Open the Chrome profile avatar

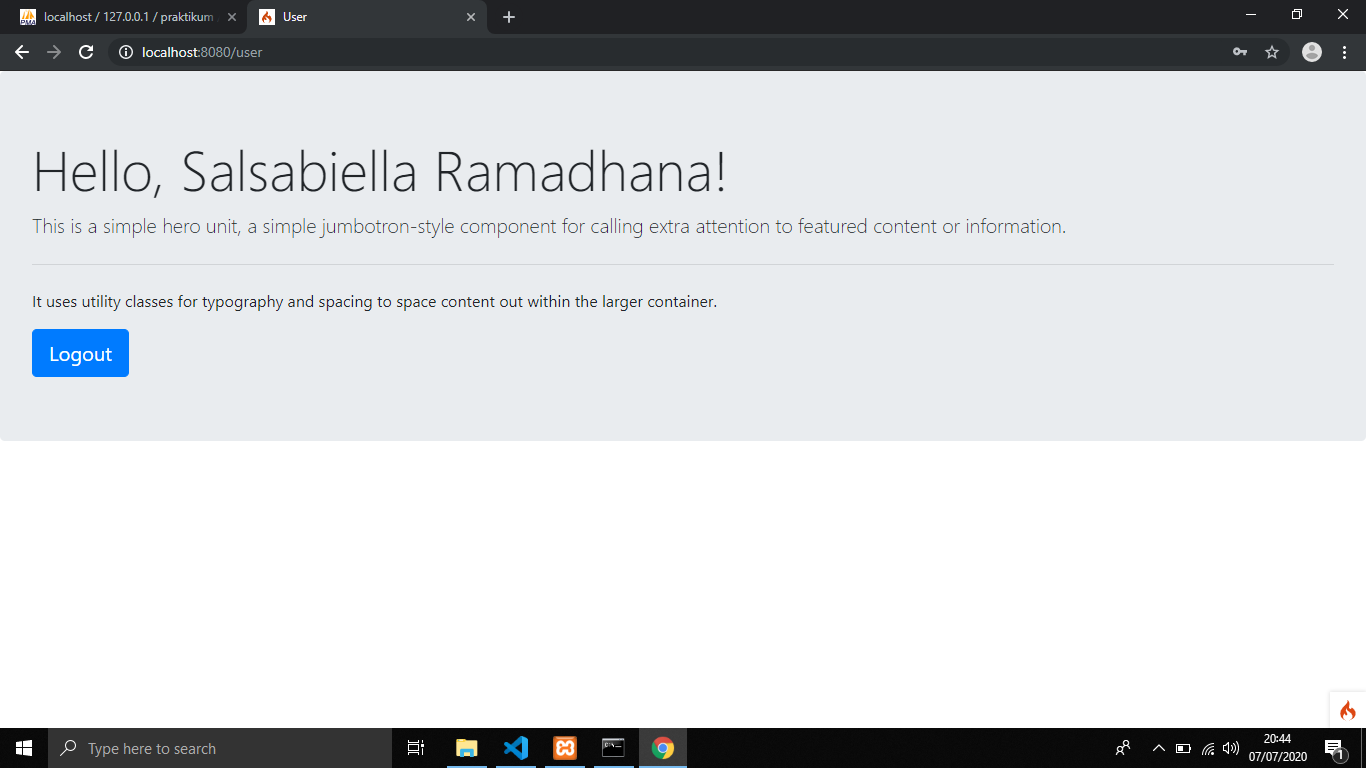[1312, 52]
